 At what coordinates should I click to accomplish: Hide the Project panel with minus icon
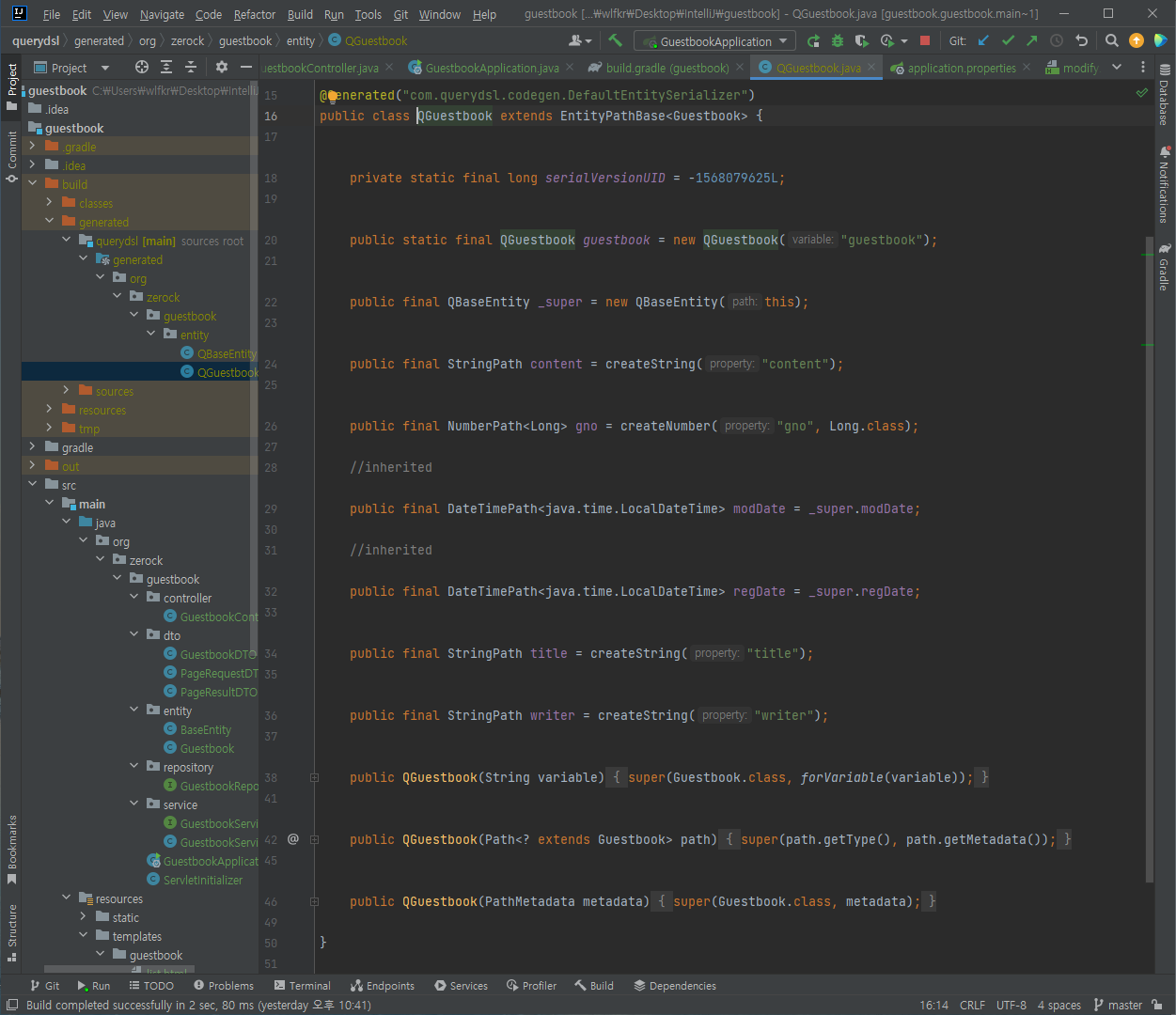tap(246, 67)
